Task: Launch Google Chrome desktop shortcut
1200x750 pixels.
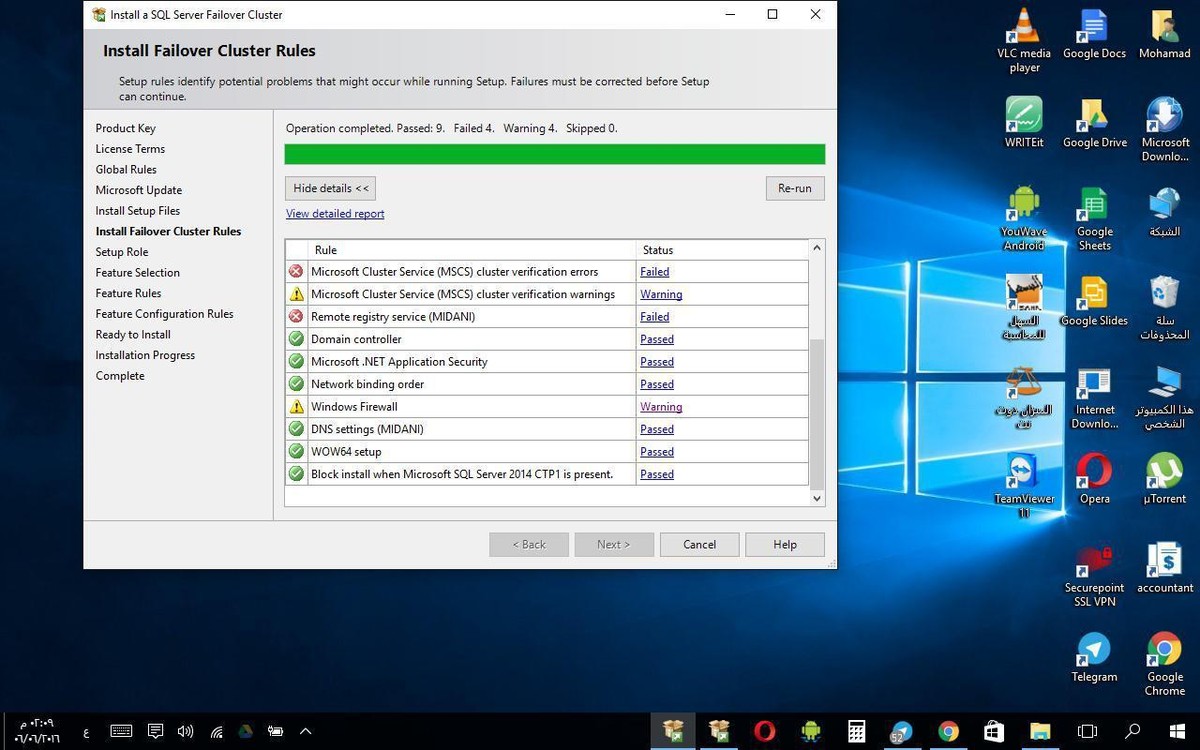Action: 1165,664
